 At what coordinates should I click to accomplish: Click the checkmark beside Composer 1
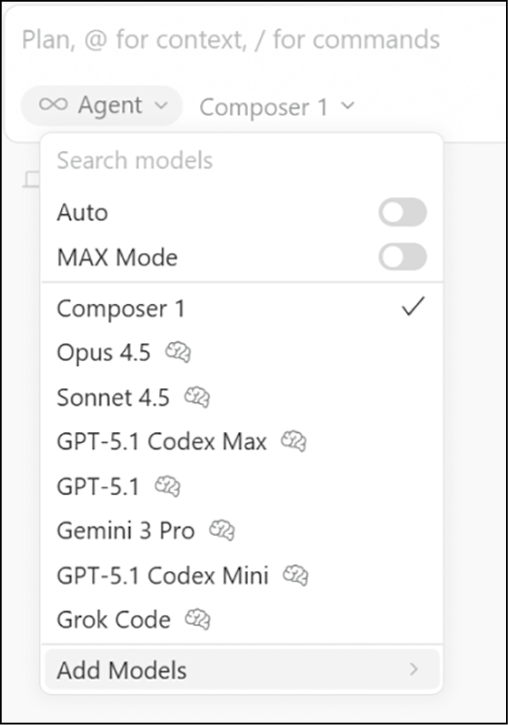pos(413,307)
